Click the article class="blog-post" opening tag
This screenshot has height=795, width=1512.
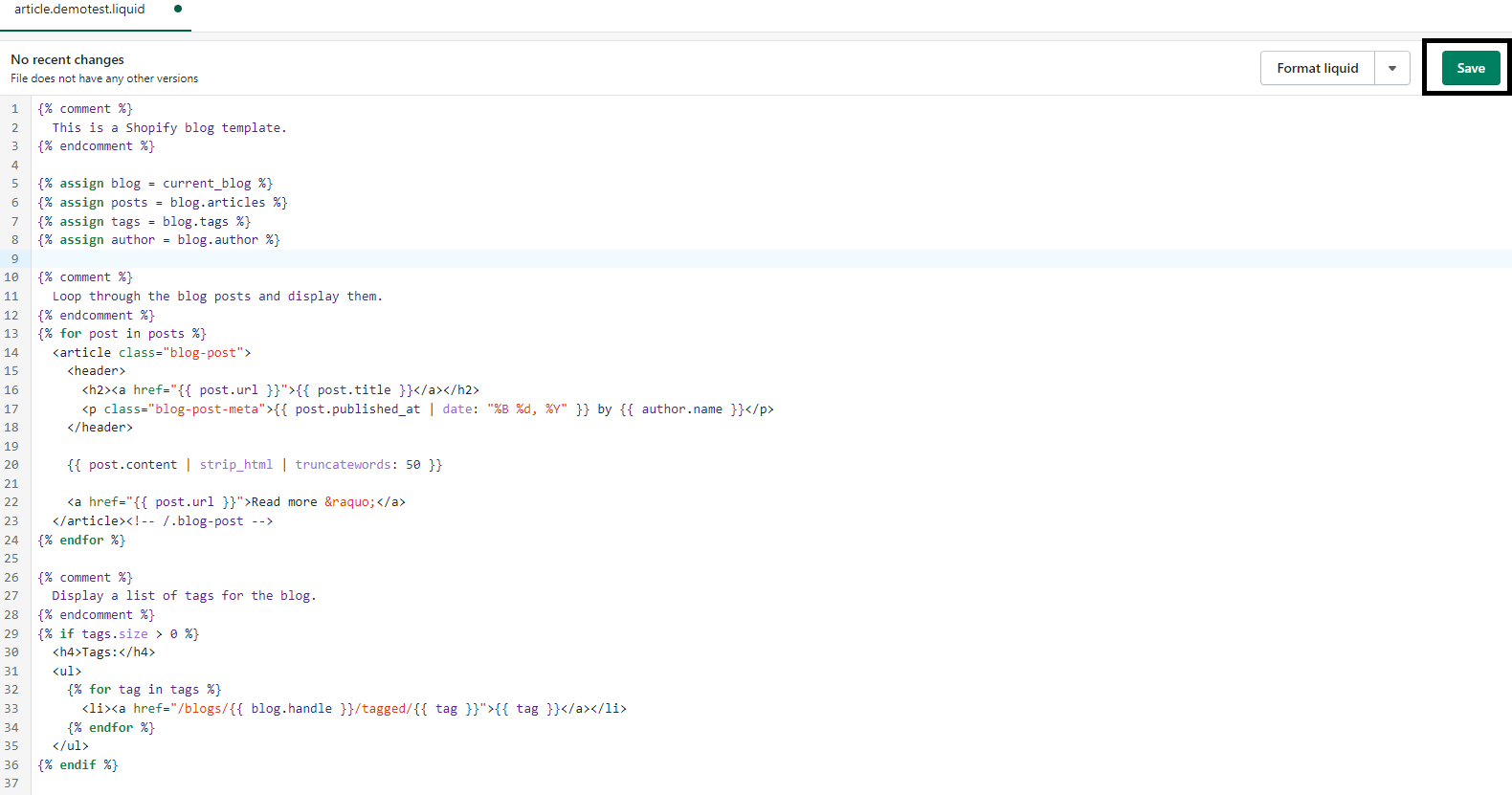click(x=151, y=353)
